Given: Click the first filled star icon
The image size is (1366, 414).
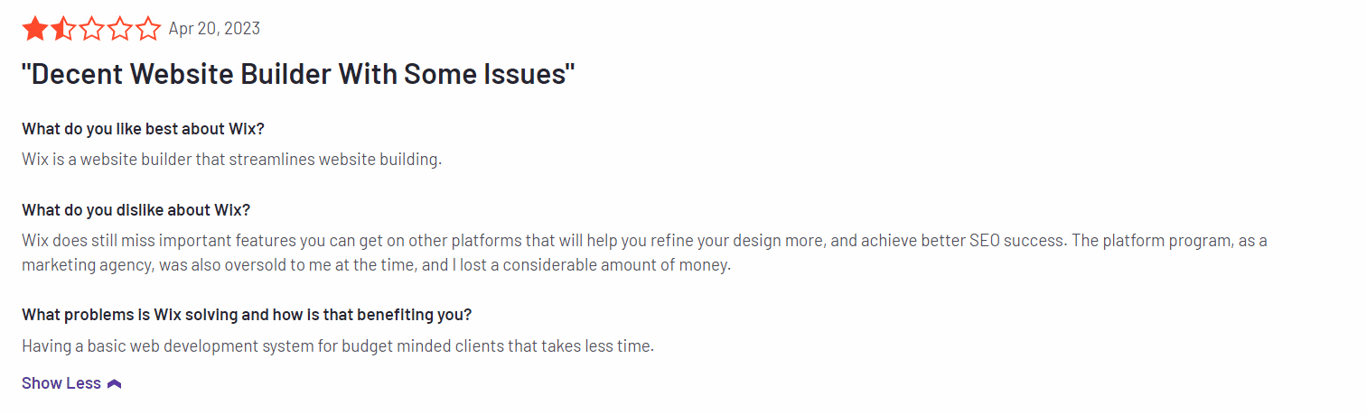Looking at the screenshot, I should [35, 28].
